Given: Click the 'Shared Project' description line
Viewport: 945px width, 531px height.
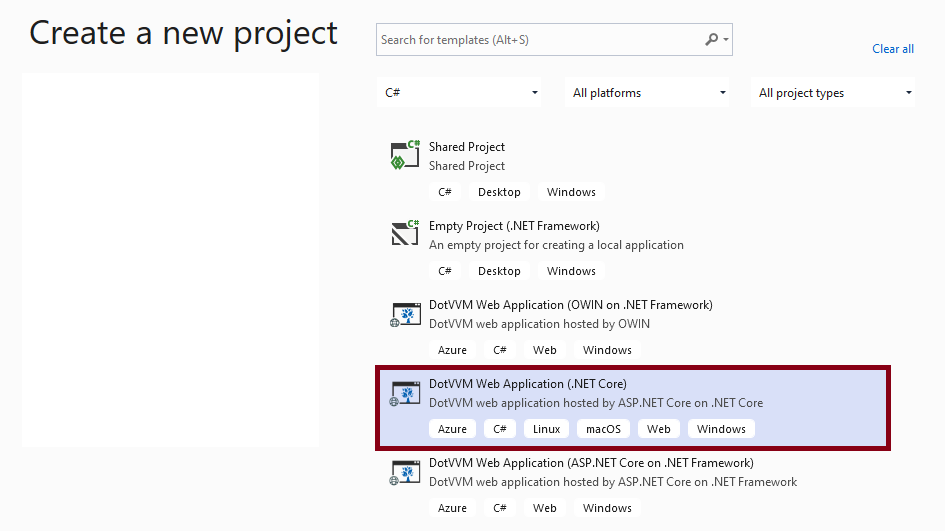Looking at the screenshot, I should (466, 166).
